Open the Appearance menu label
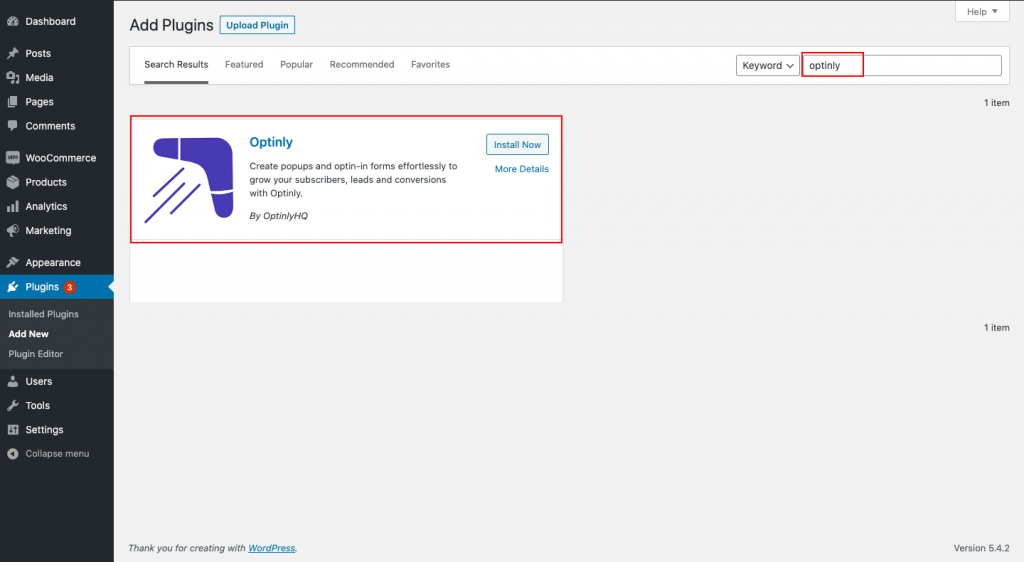 (53, 262)
